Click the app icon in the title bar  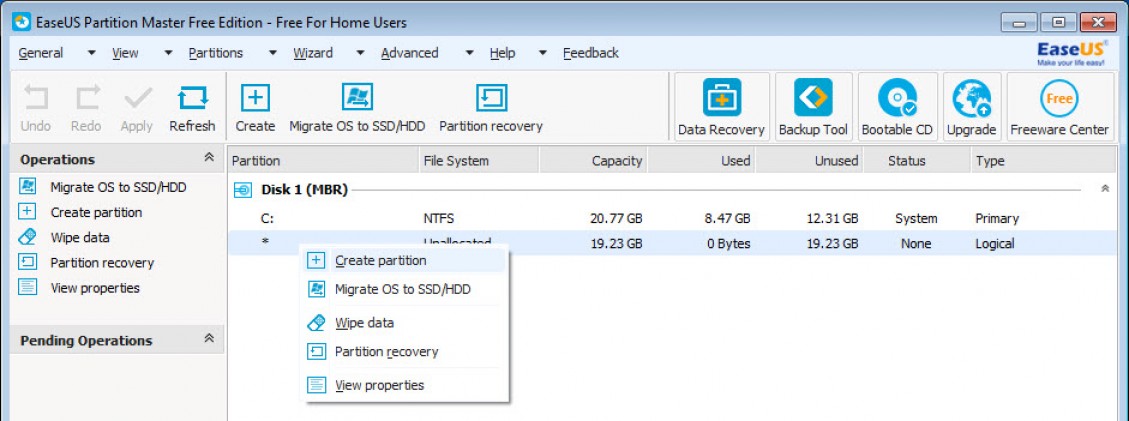pos(22,22)
